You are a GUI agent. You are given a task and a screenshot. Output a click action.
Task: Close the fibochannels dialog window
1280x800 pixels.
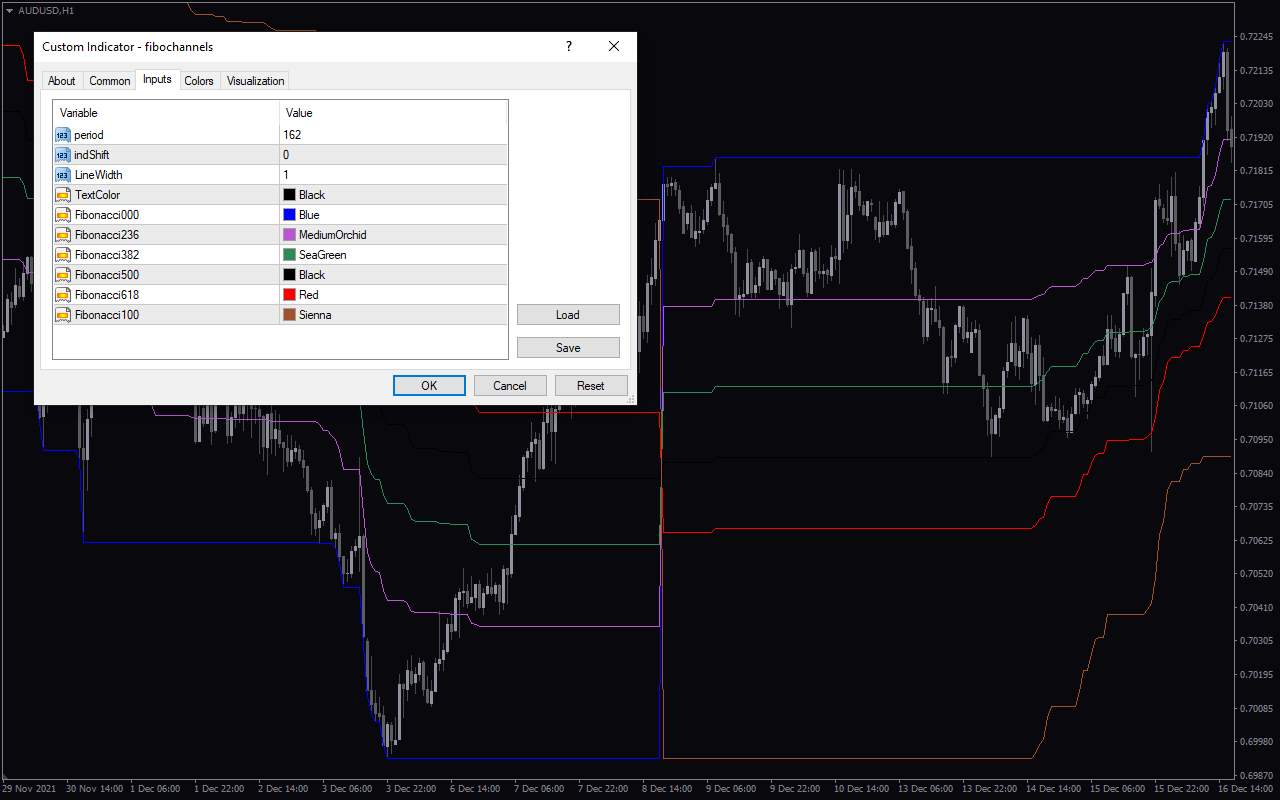click(x=614, y=46)
